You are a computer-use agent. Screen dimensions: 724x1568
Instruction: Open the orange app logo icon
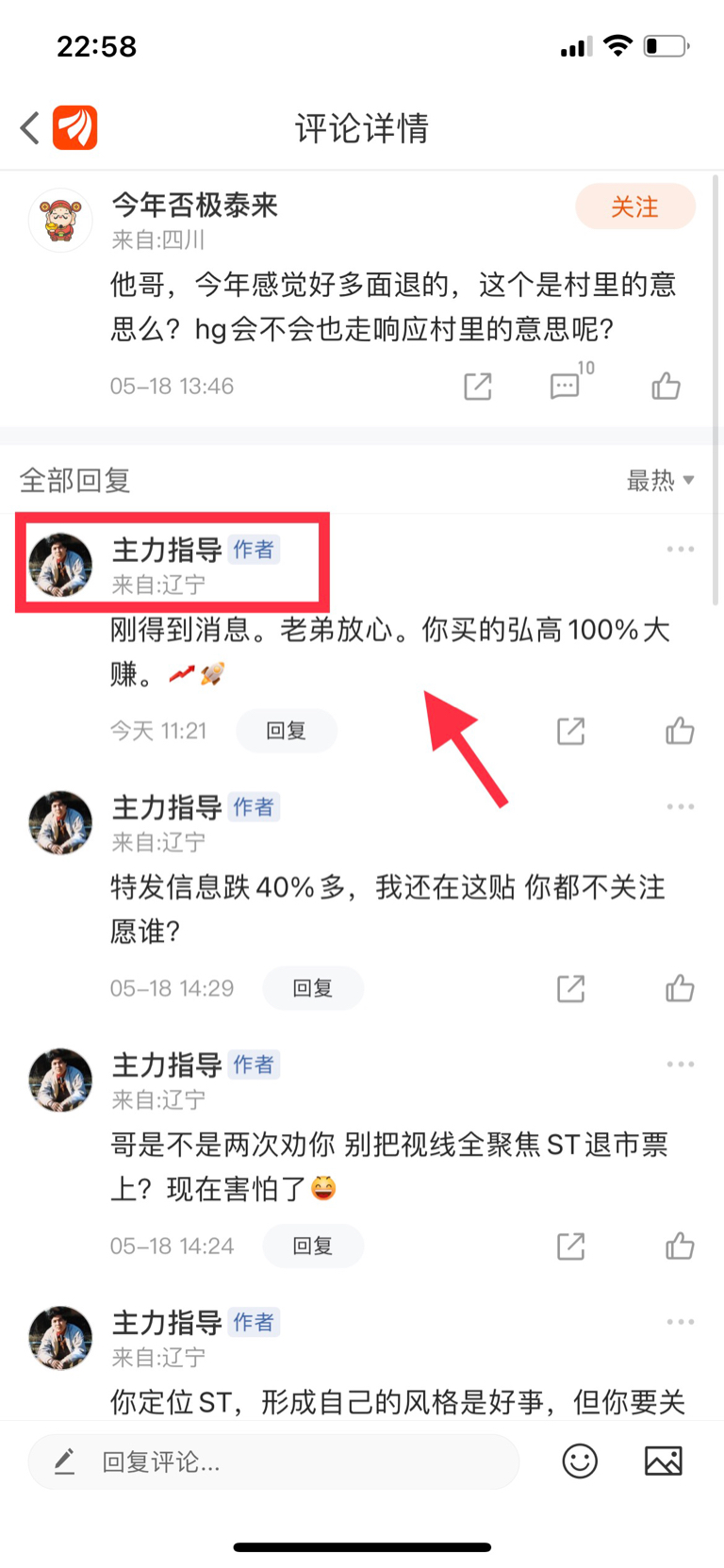click(75, 127)
